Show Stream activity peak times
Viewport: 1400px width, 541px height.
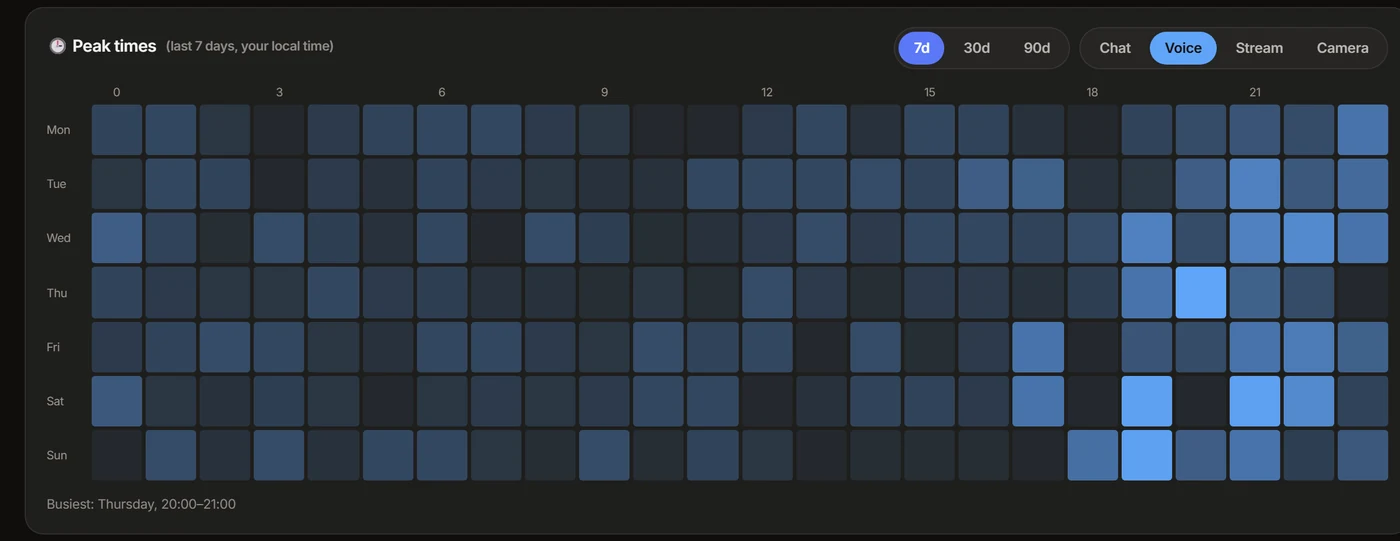coord(1259,48)
